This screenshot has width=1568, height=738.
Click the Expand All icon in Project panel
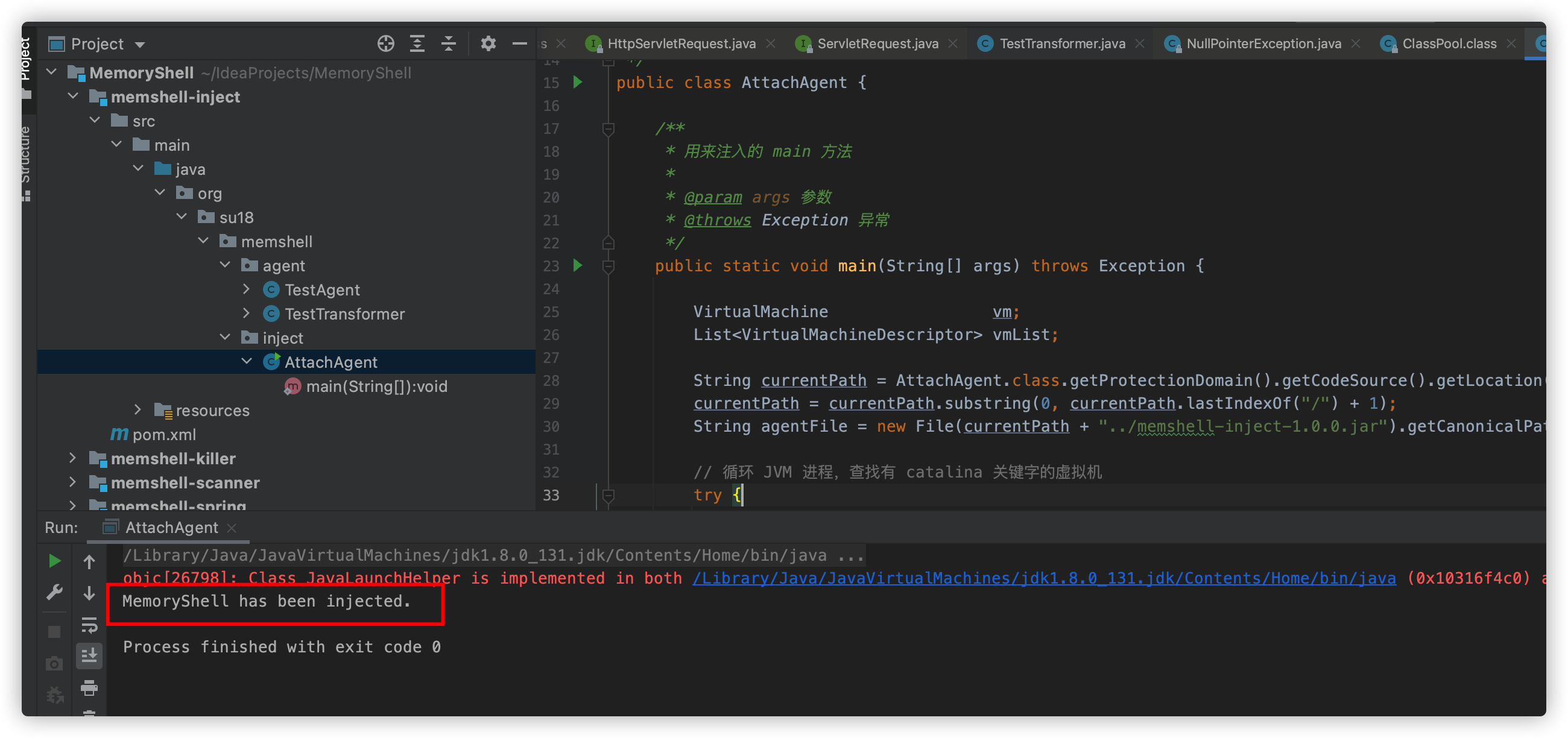tap(417, 44)
